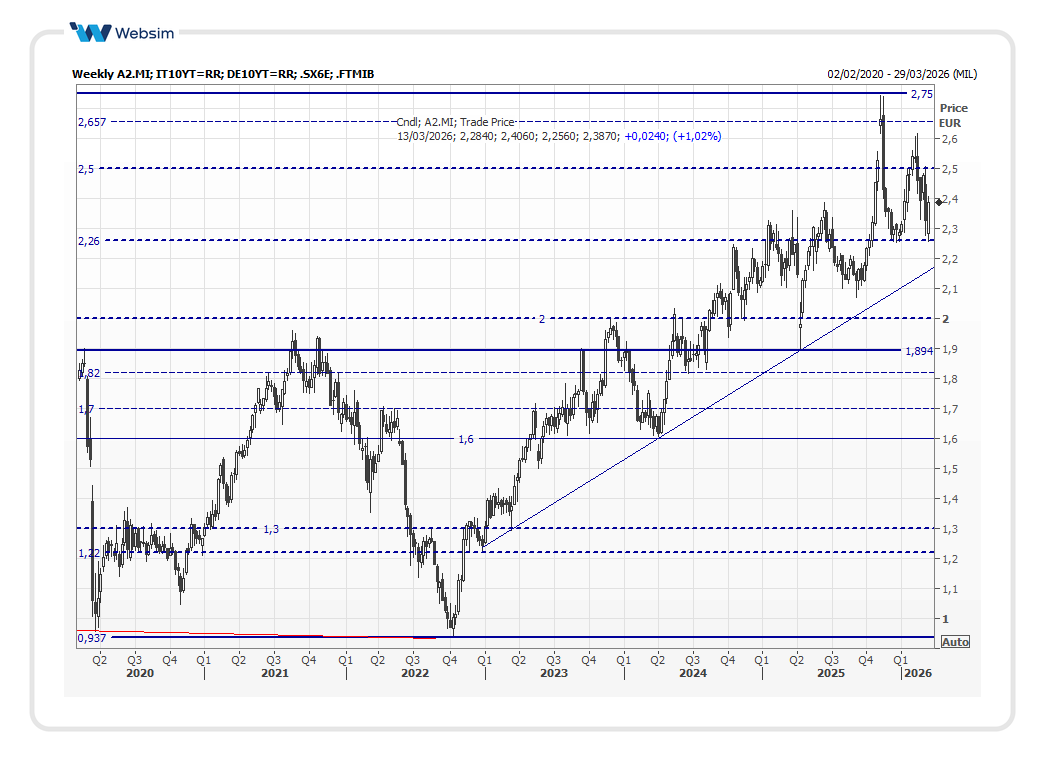Click the Weekly A2.MI chart title

pyautogui.click(x=223, y=74)
